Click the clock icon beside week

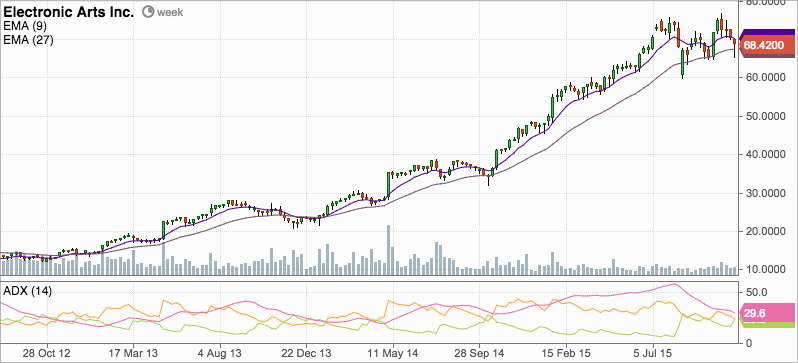pos(148,12)
